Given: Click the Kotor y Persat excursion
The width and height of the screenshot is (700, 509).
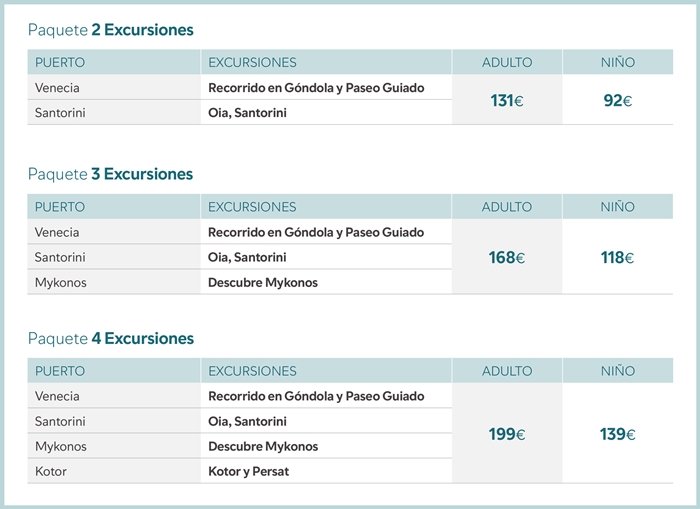Looking at the screenshot, I should 249,471.
